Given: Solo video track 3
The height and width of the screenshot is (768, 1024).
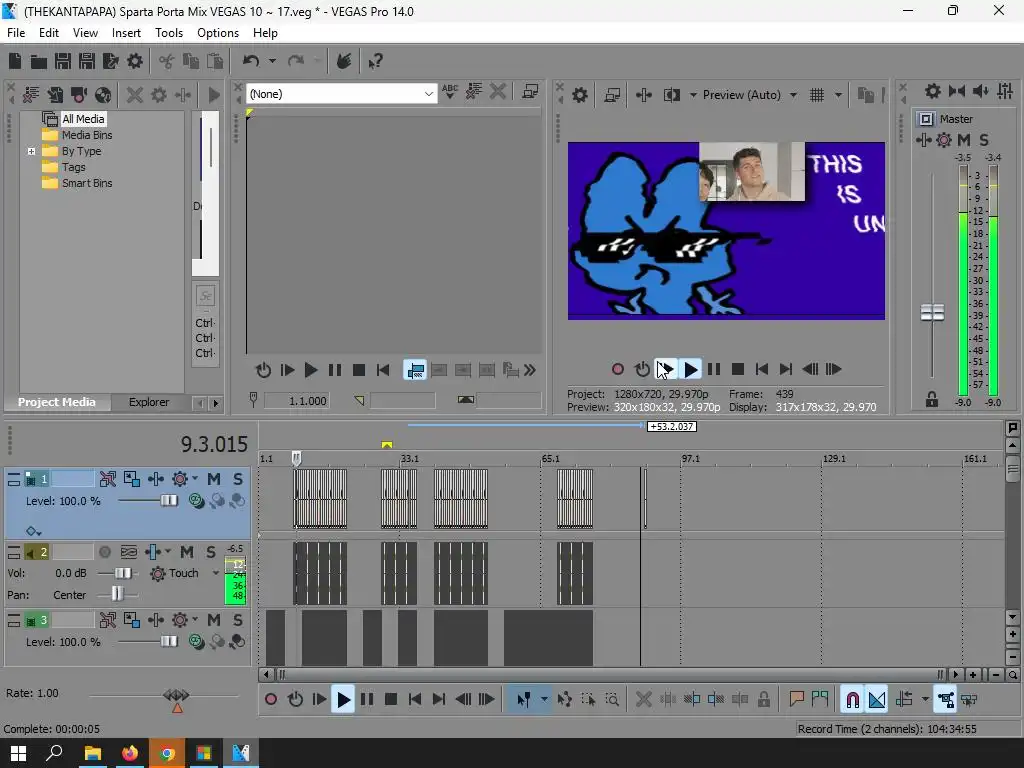Looking at the screenshot, I should tap(238, 620).
